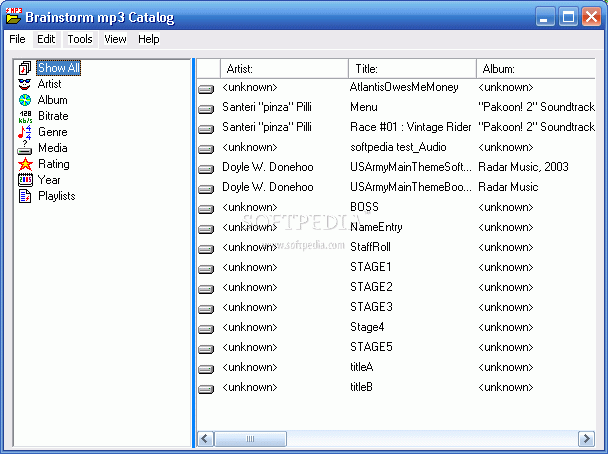Browse by Album category
608x454 pixels.
(52, 100)
